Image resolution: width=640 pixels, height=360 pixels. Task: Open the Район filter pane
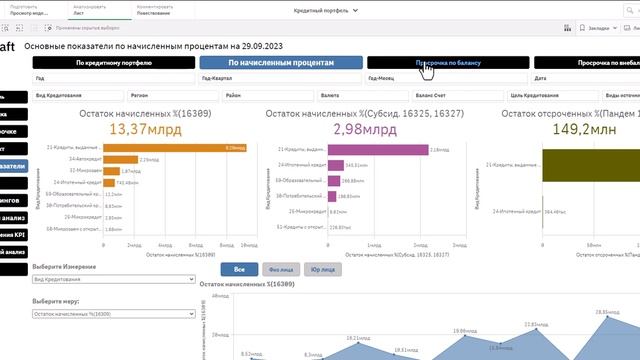(x=268, y=96)
